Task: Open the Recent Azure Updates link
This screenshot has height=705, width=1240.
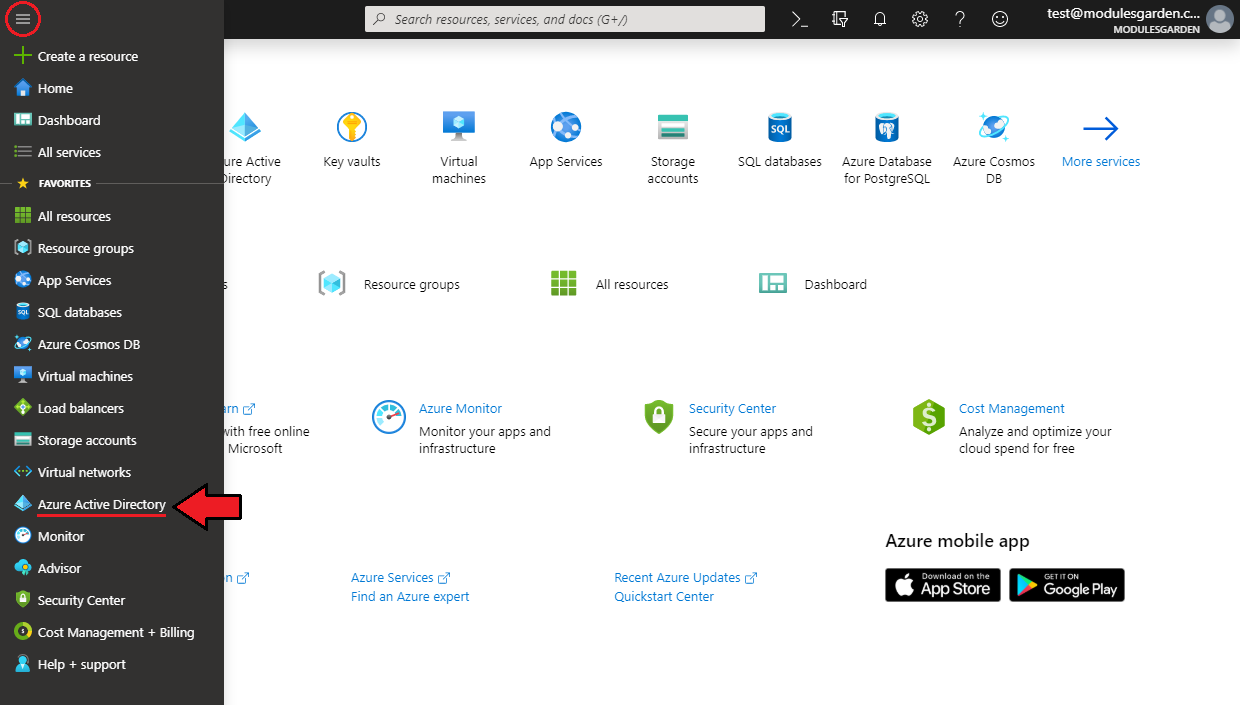Action: pos(686,577)
